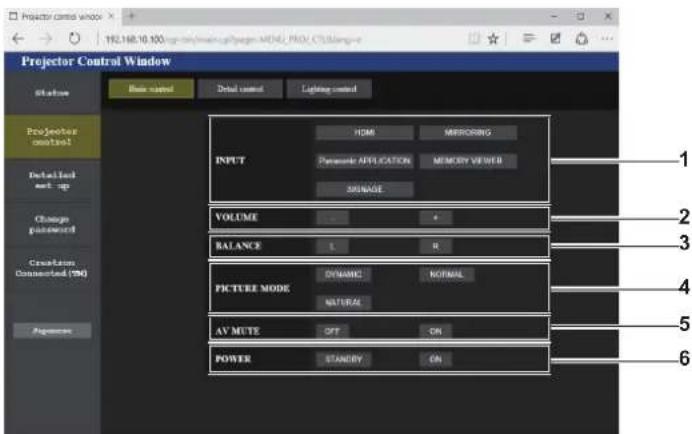Open Crestron Connected in sidebar
The width and height of the screenshot is (692, 434).
point(52,268)
